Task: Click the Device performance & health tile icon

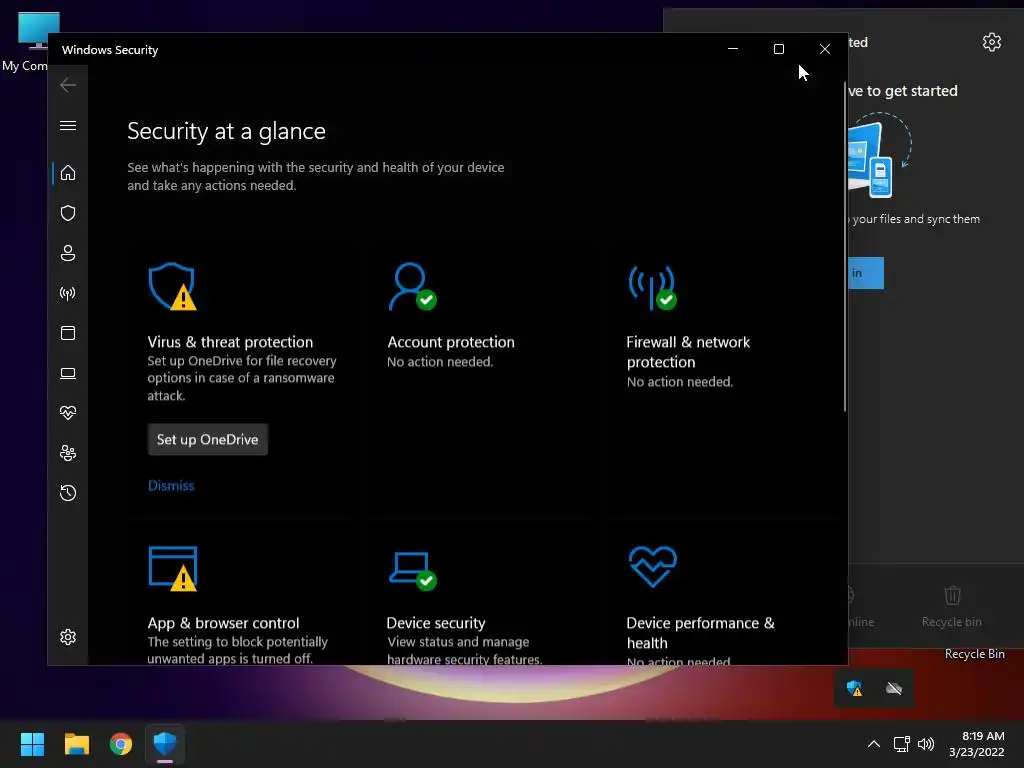Action: [x=652, y=567]
